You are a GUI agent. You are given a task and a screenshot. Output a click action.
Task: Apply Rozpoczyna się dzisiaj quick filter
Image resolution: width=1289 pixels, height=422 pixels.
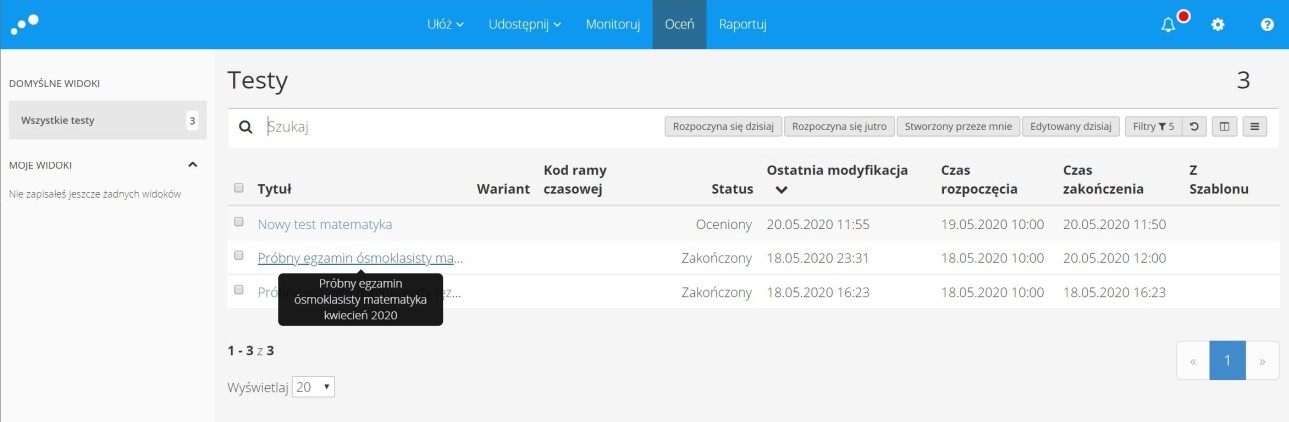[x=723, y=127]
